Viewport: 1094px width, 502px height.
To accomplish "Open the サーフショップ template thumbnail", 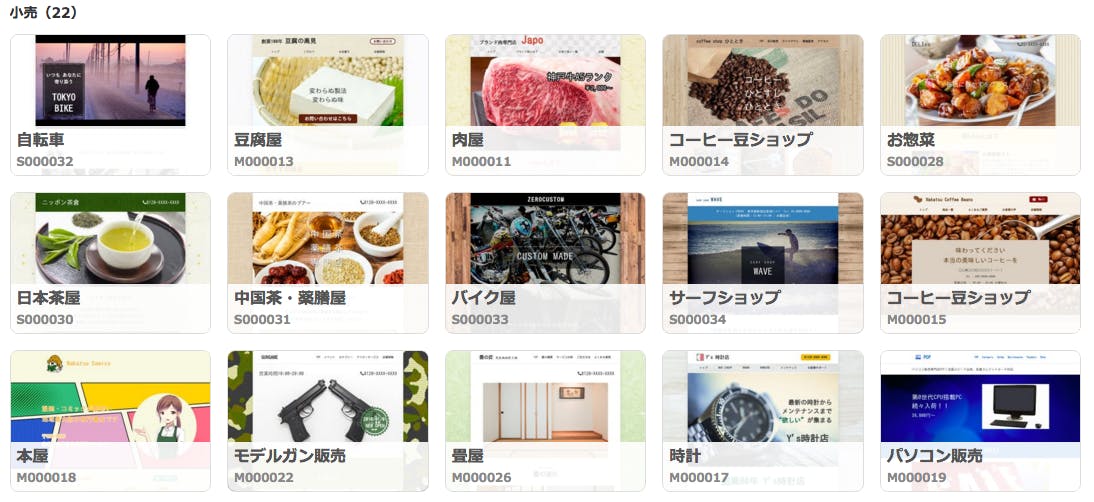I will [x=763, y=263].
